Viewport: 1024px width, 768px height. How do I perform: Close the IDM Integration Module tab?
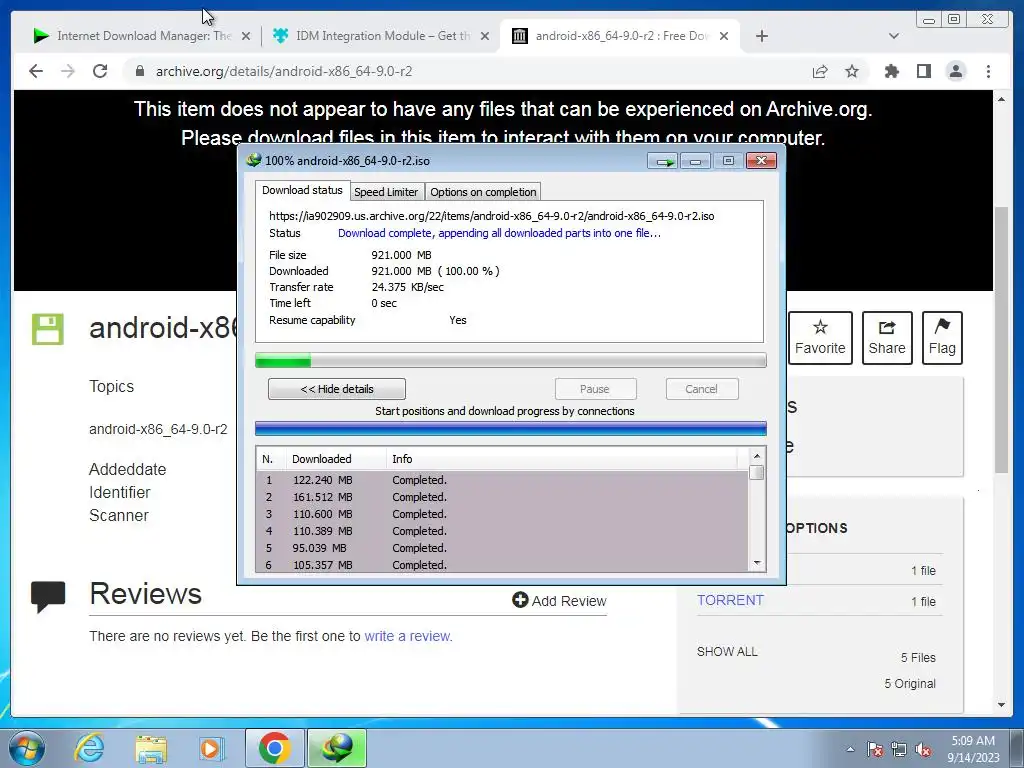point(485,36)
